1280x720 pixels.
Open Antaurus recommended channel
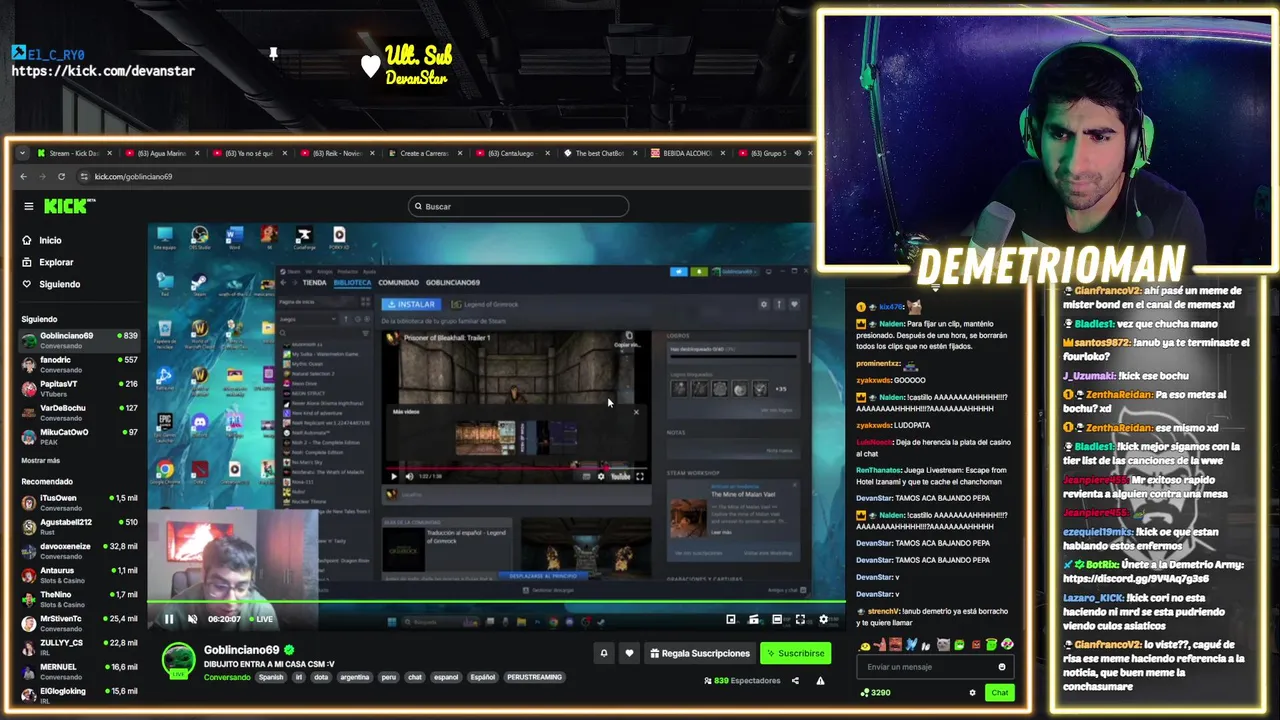click(80, 575)
